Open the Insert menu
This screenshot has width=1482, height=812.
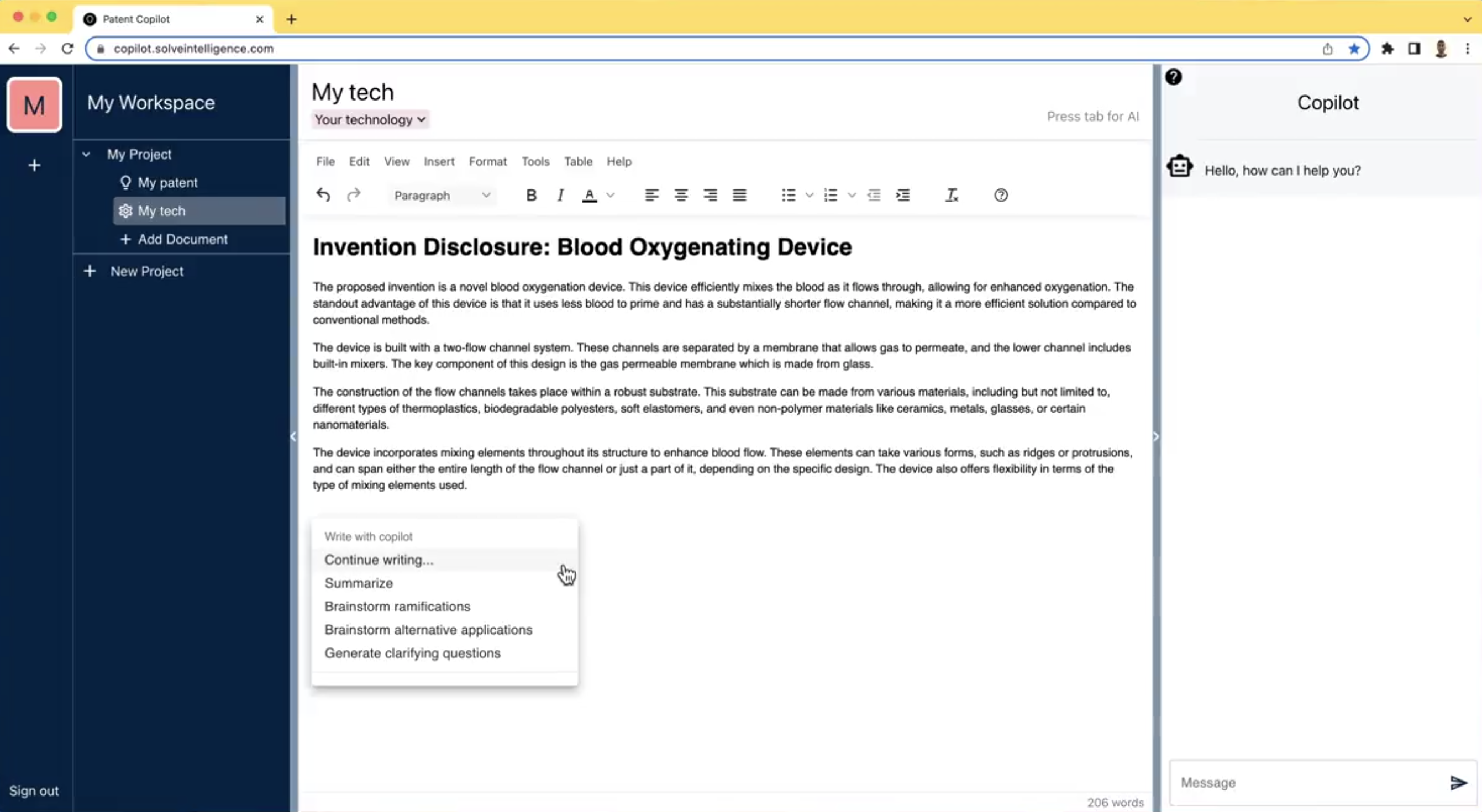(439, 162)
